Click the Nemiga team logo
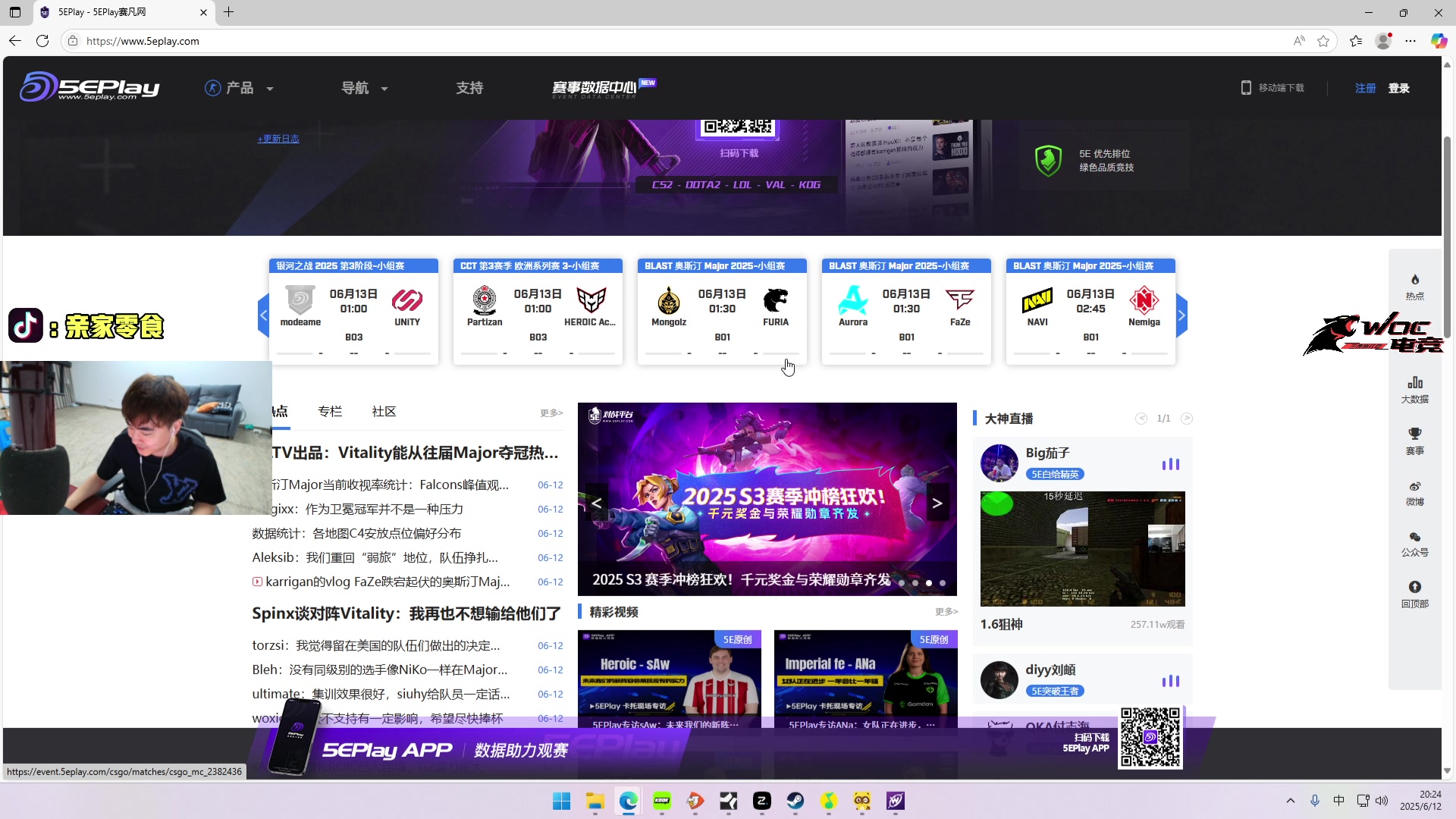1456x819 pixels. coord(1144,300)
